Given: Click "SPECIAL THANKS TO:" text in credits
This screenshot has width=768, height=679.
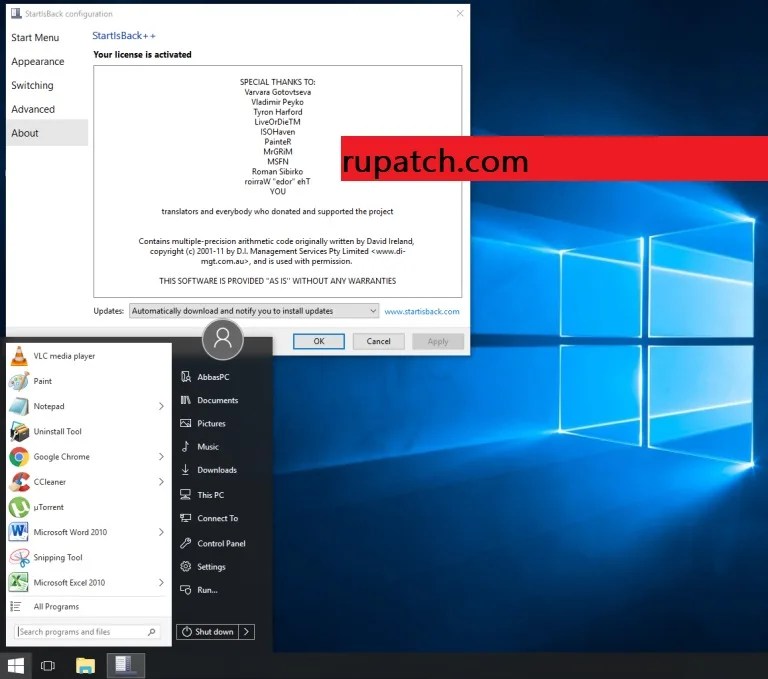Looking at the screenshot, I should coord(278,82).
